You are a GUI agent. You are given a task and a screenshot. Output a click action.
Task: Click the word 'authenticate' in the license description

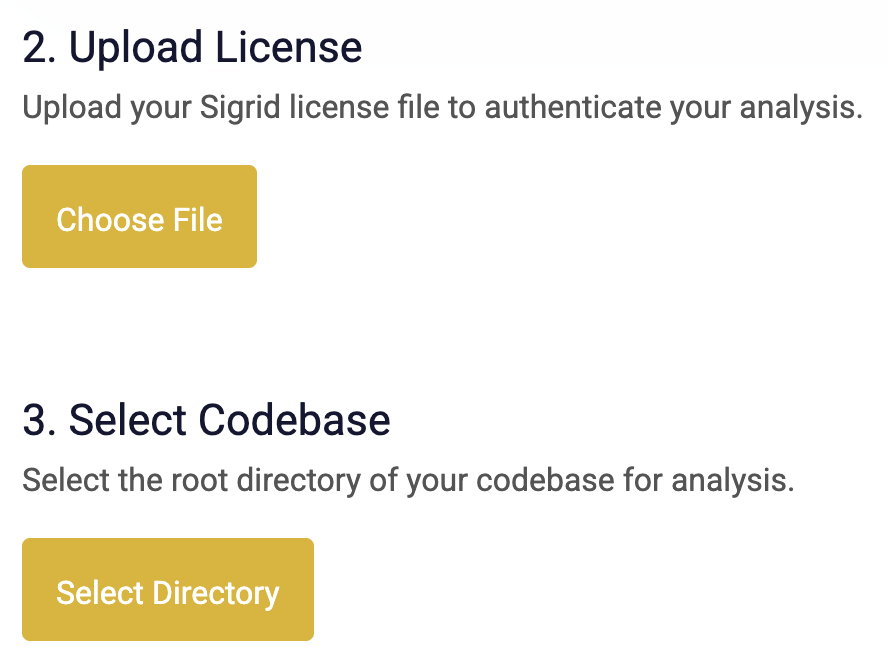[x=573, y=108]
